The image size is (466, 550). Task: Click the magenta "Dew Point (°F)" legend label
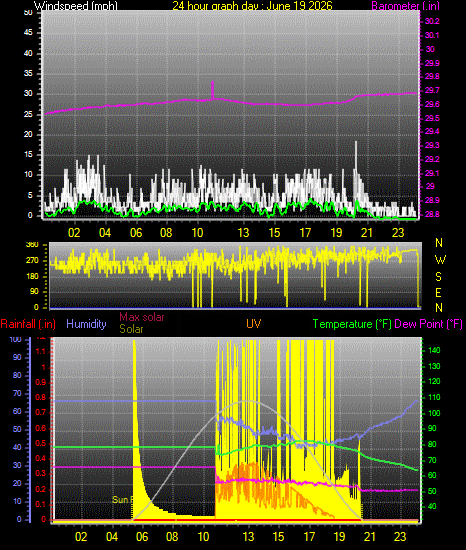(428, 324)
